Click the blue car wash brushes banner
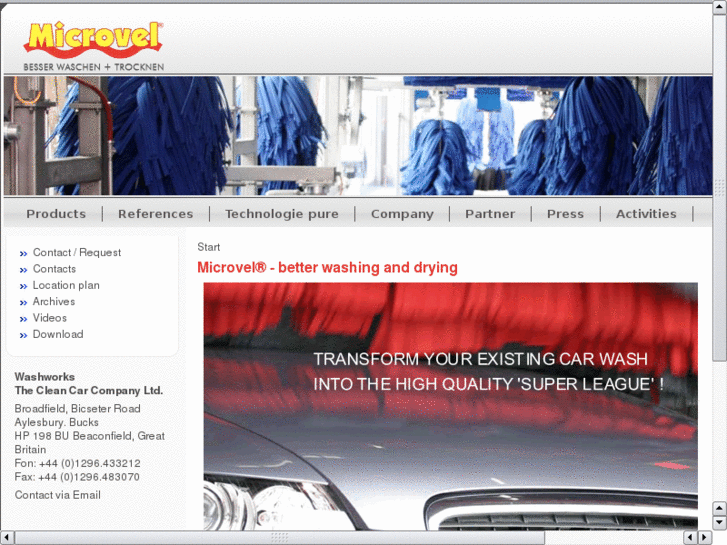The width and height of the screenshot is (727, 545). pos(358,135)
